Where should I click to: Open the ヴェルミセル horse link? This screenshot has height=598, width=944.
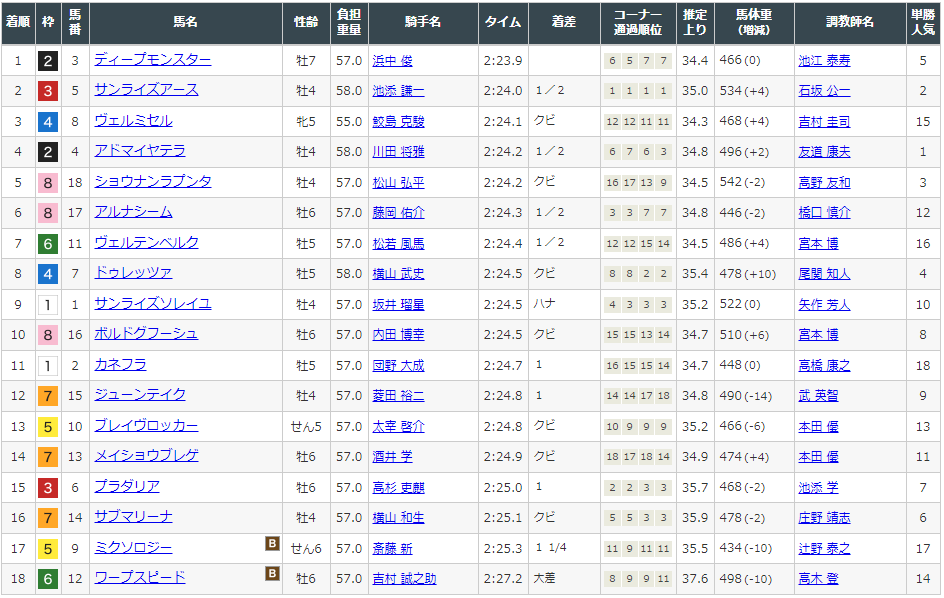(x=133, y=121)
